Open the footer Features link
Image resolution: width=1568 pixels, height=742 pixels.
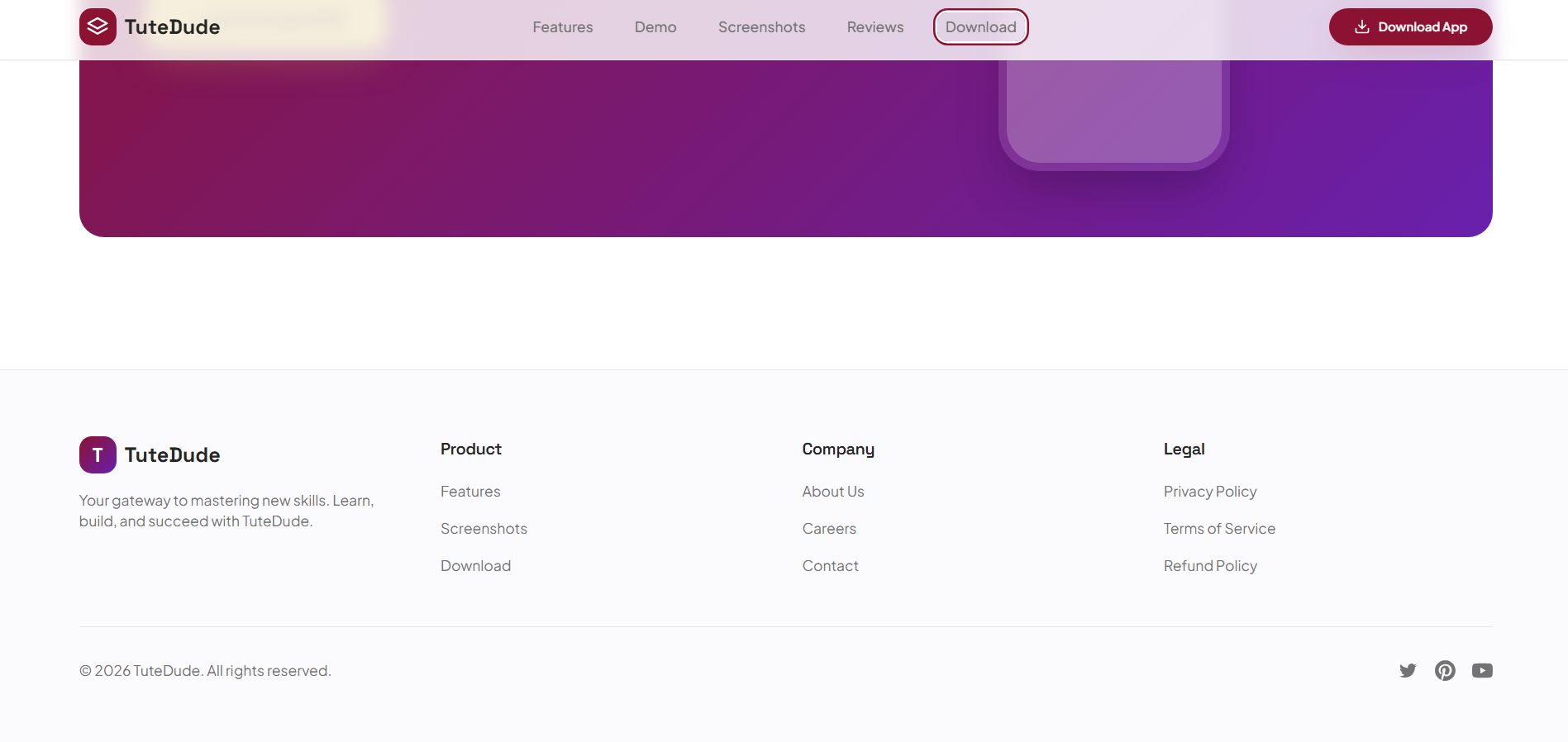coord(470,492)
